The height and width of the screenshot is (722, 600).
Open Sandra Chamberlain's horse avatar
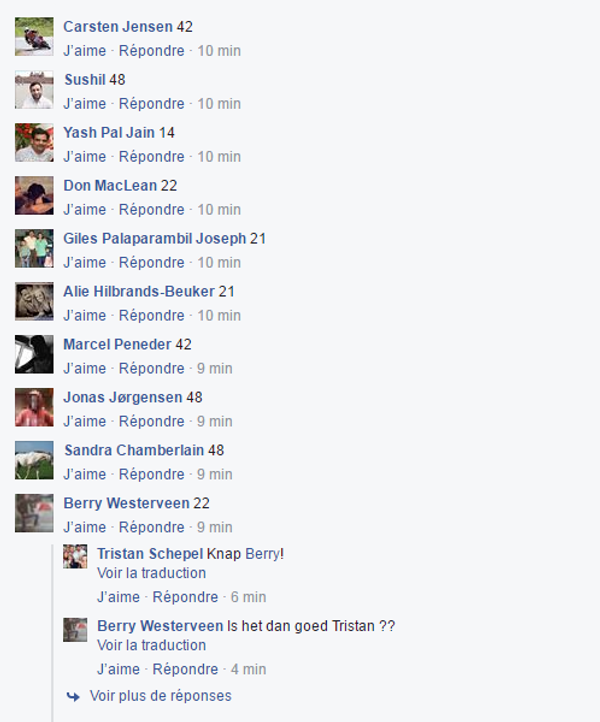pos(34,460)
